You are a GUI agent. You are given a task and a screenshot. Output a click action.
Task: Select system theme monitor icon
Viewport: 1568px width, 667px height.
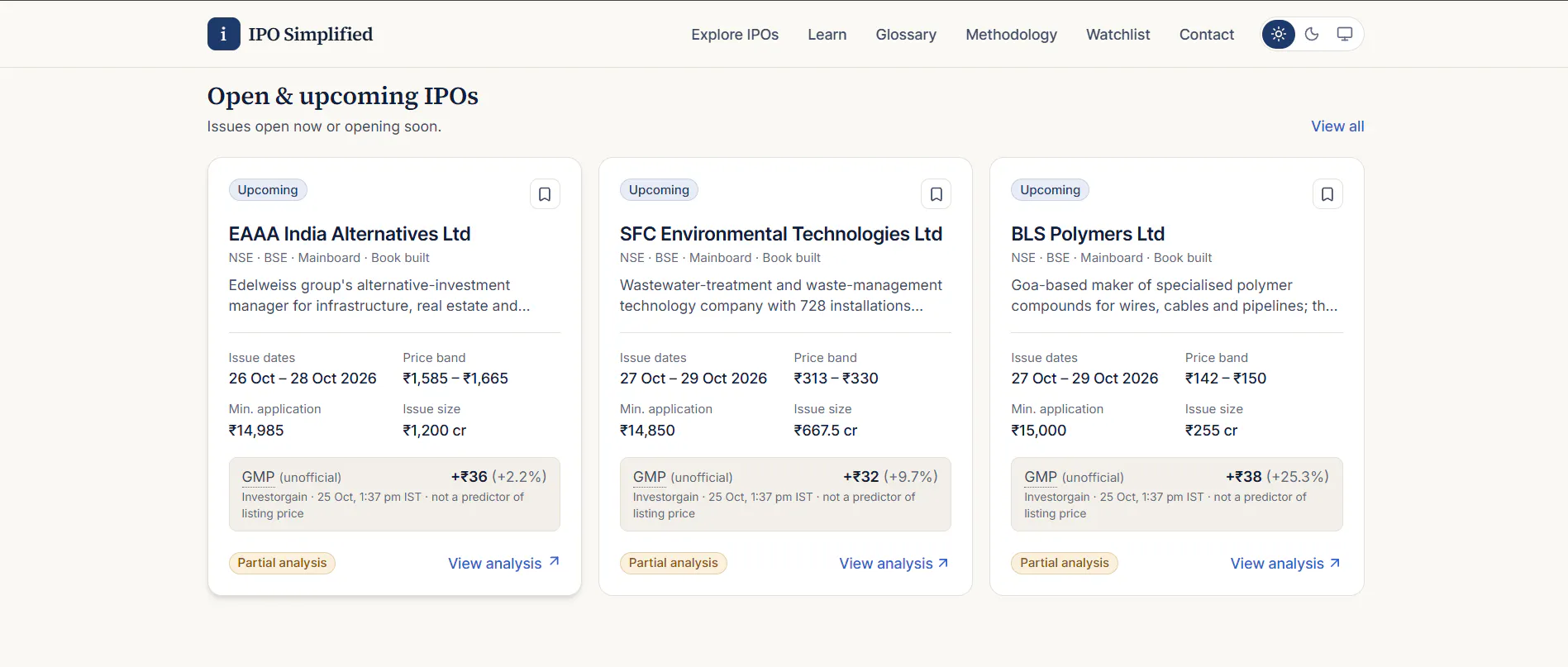[1345, 34]
